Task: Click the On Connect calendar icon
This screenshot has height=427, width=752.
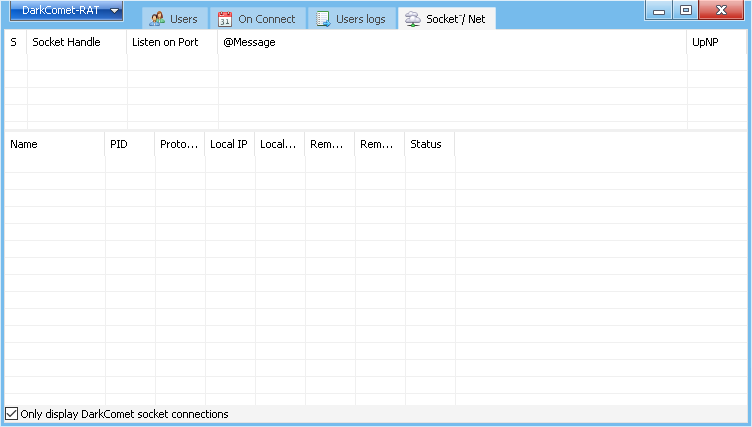Action: tap(225, 19)
